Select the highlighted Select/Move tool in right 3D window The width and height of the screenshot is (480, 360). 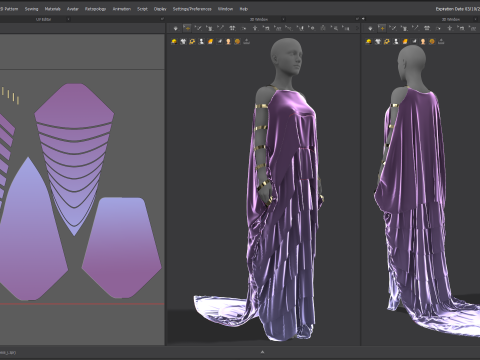click(x=382, y=29)
